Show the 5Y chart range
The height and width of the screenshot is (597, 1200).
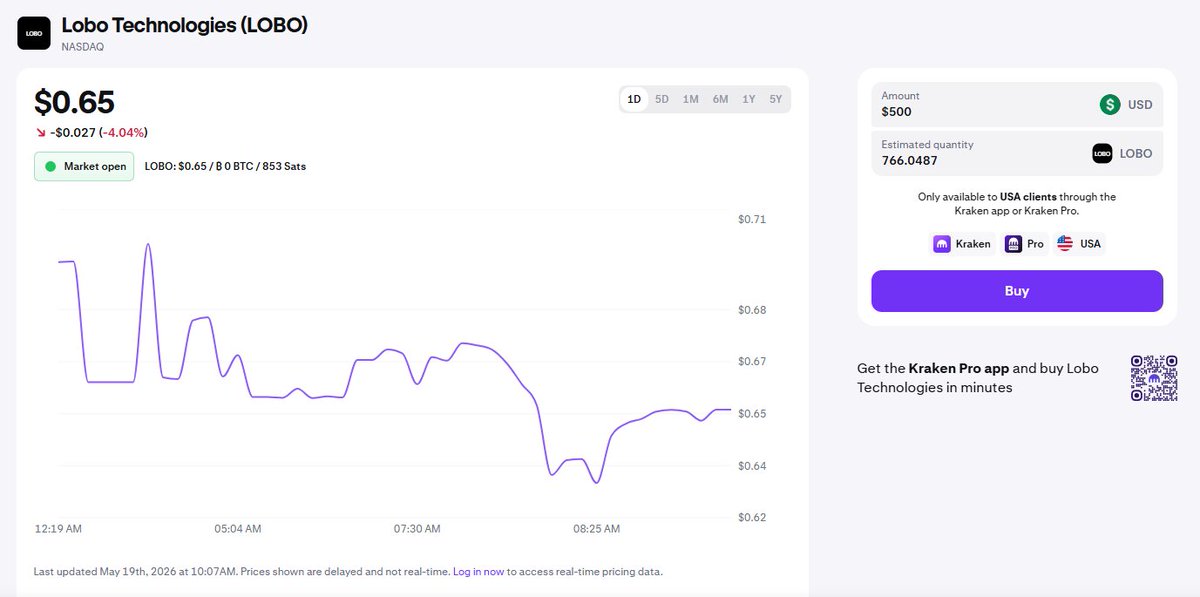click(x=776, y=99)
